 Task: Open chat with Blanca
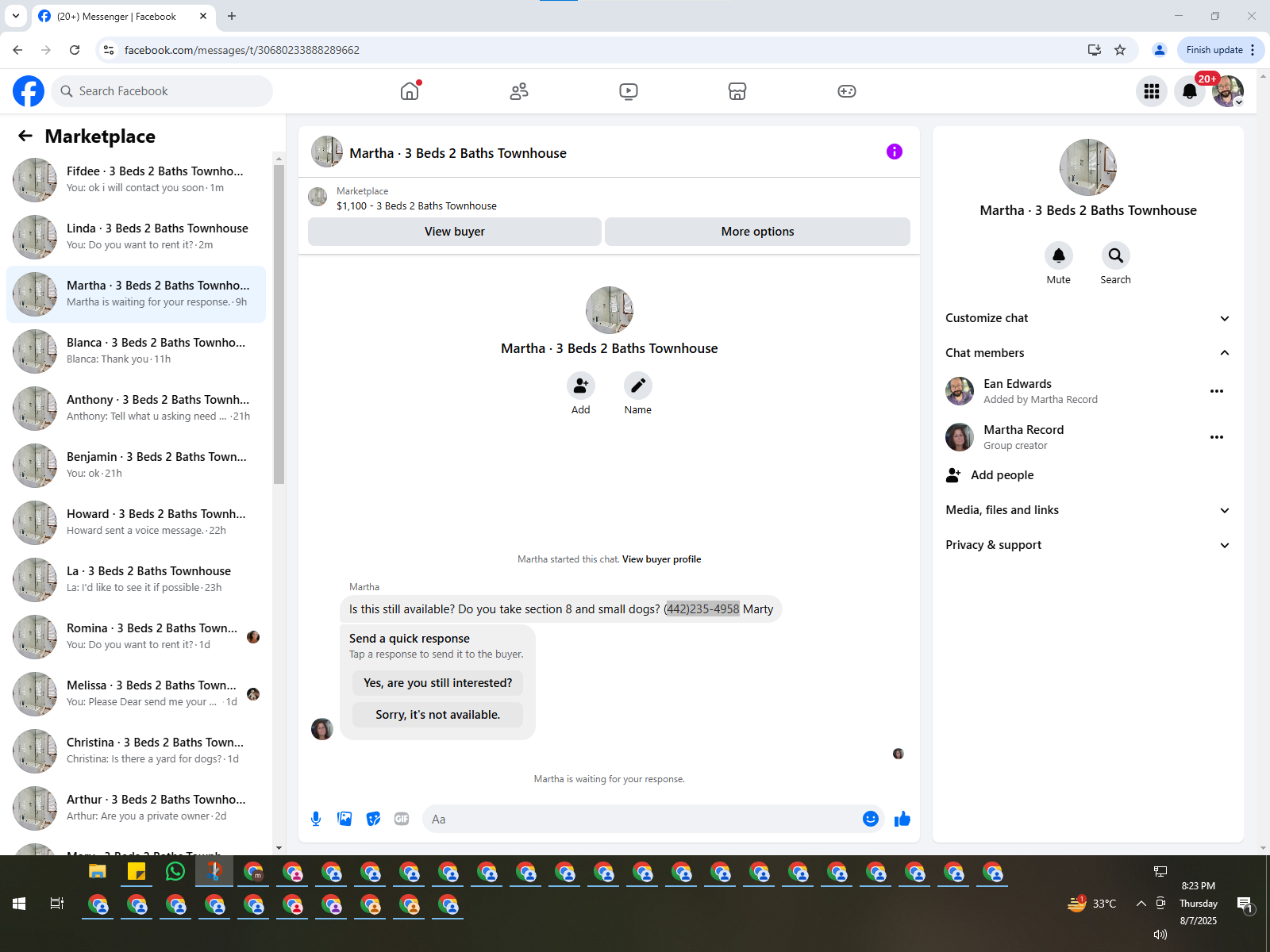137,351
